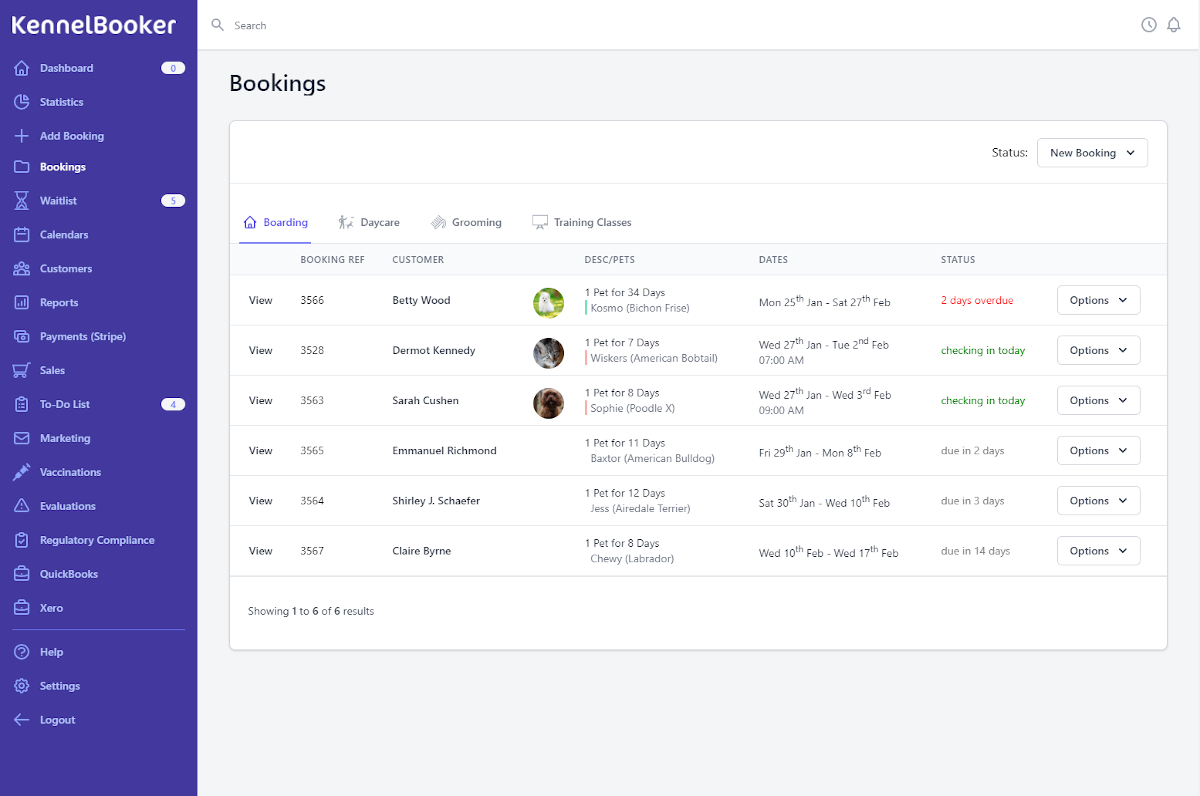The width and height of the screenshot is (1200, 796).
Task: Click the DATES column header
Action: coord(773,260)
